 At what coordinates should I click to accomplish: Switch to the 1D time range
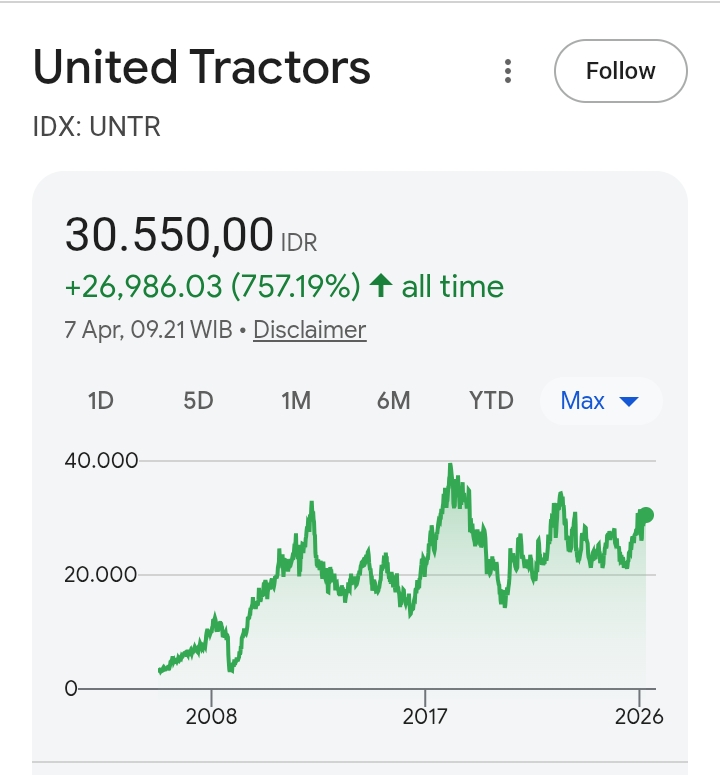[101, 401]
